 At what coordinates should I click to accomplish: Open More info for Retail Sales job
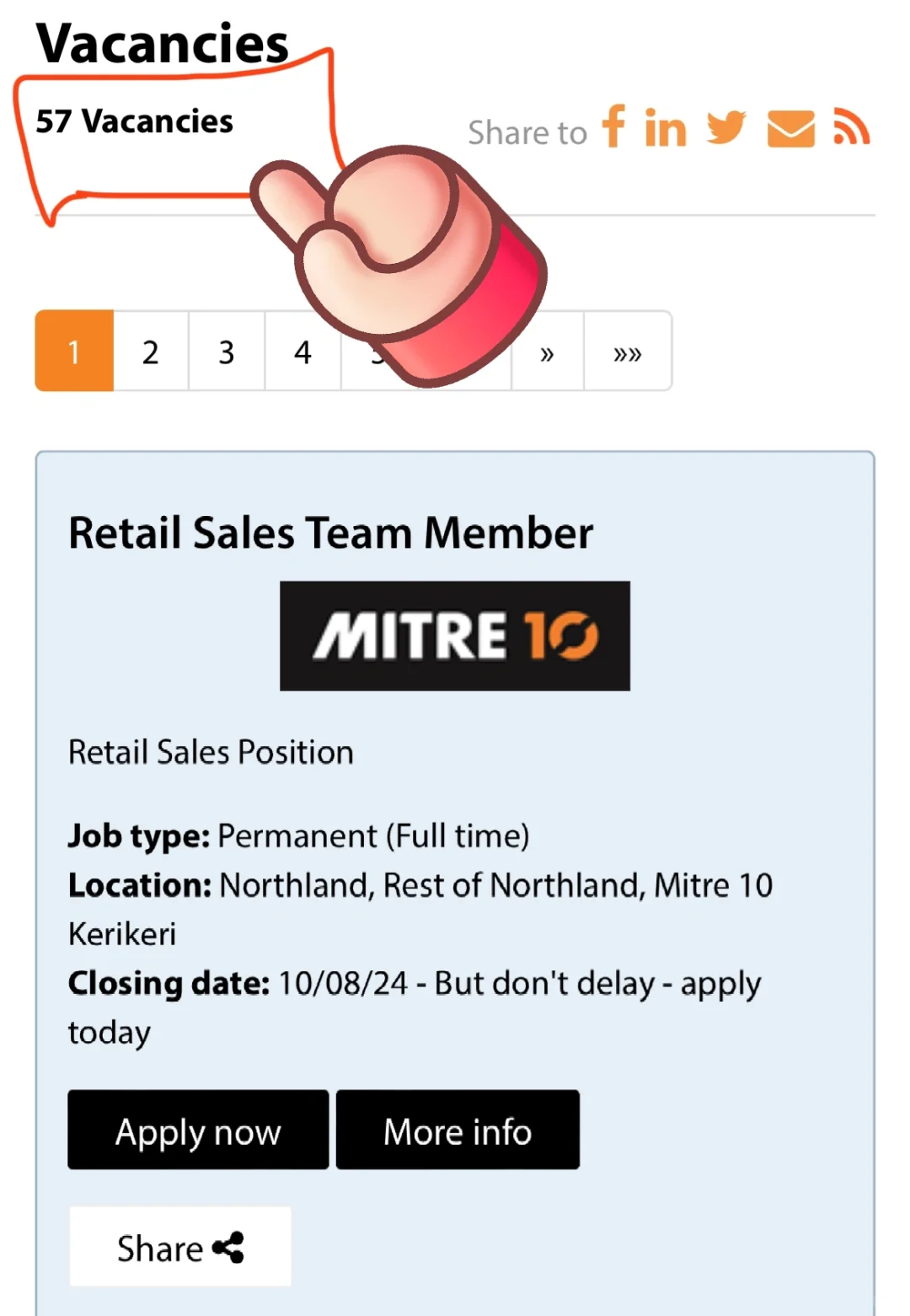[x=458, y=1130]
